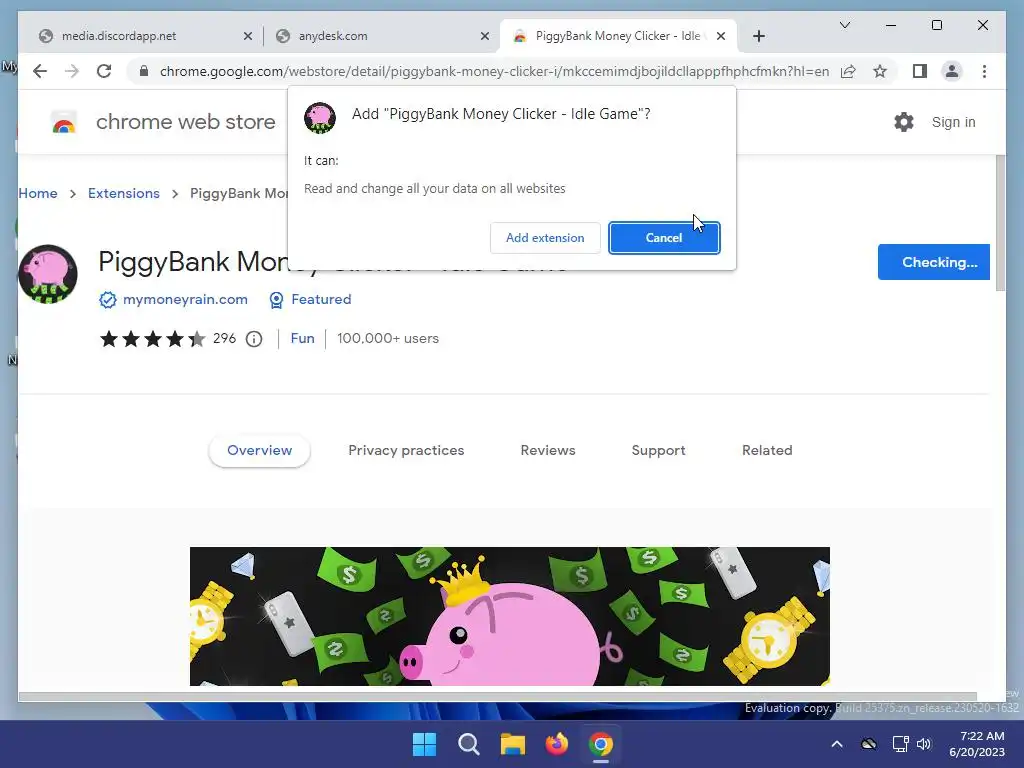Viewport: 1024px width, 768px height.
Task: Sign in to Chrome Web Store
Action: pyautogui.click(x=953, y=122)
